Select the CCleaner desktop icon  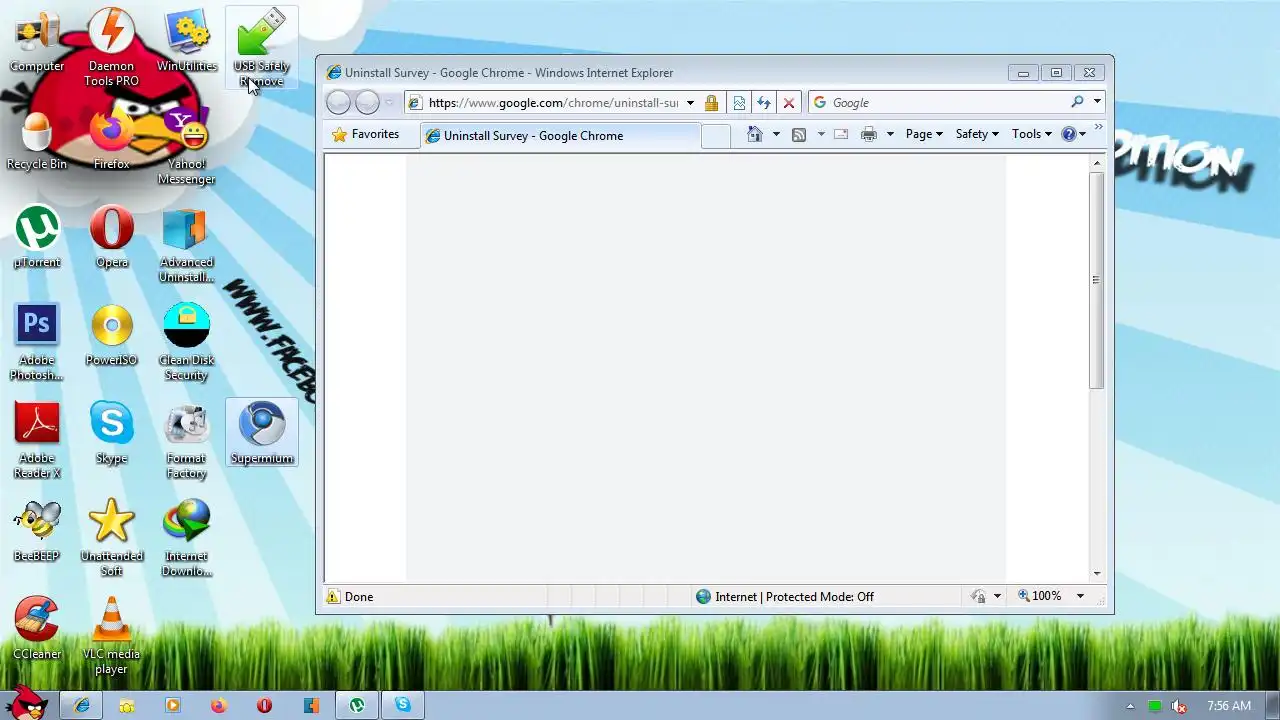[x=37, y=629]
